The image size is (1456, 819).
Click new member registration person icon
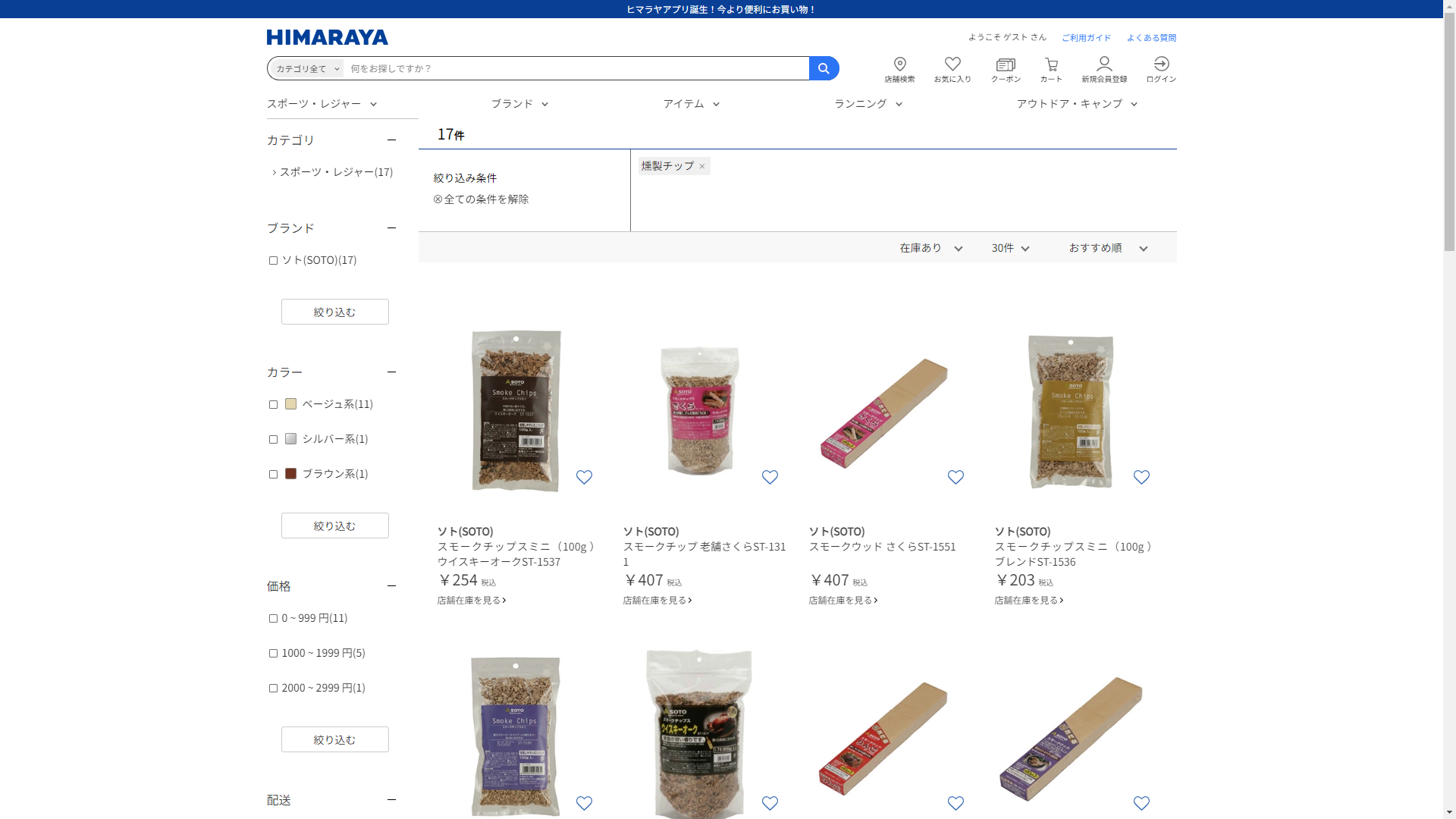click(x=1104, y=64)
